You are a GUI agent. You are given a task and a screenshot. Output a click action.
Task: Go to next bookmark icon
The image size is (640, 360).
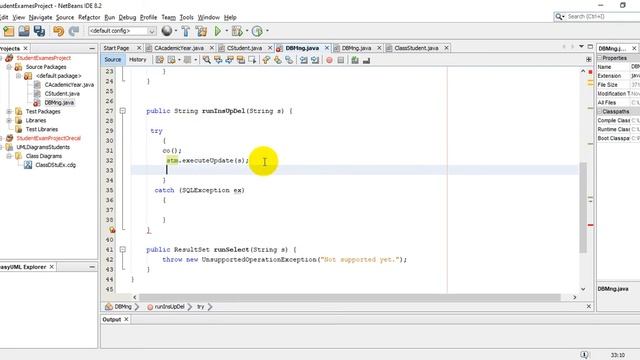click(278, 60)
